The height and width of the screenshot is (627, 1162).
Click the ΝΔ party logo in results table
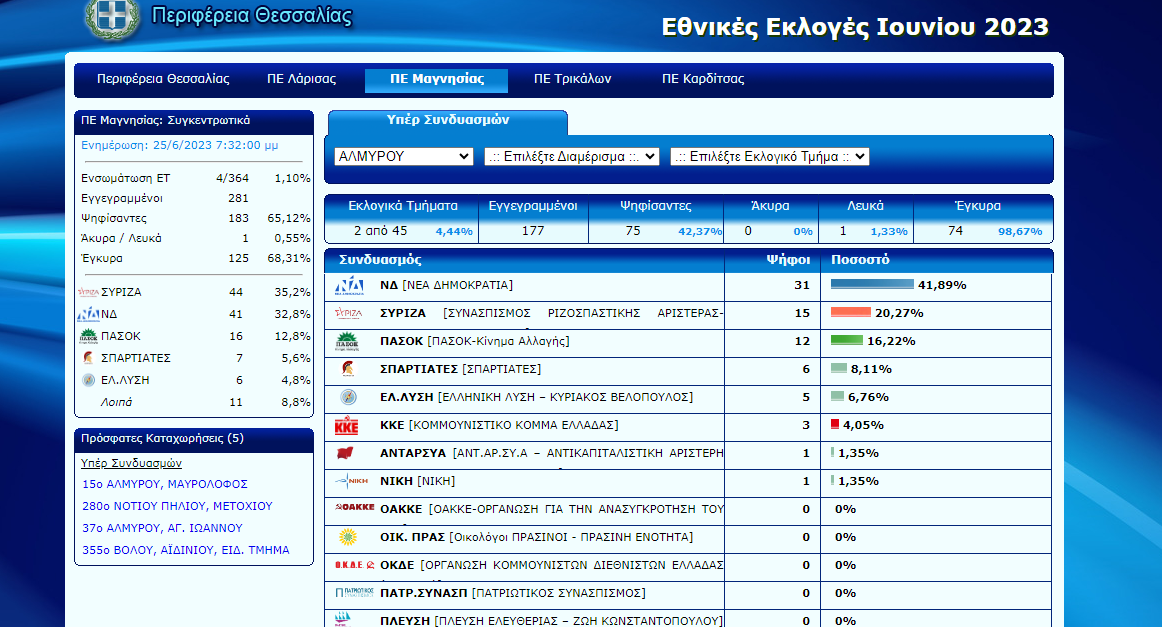[350, 287]
